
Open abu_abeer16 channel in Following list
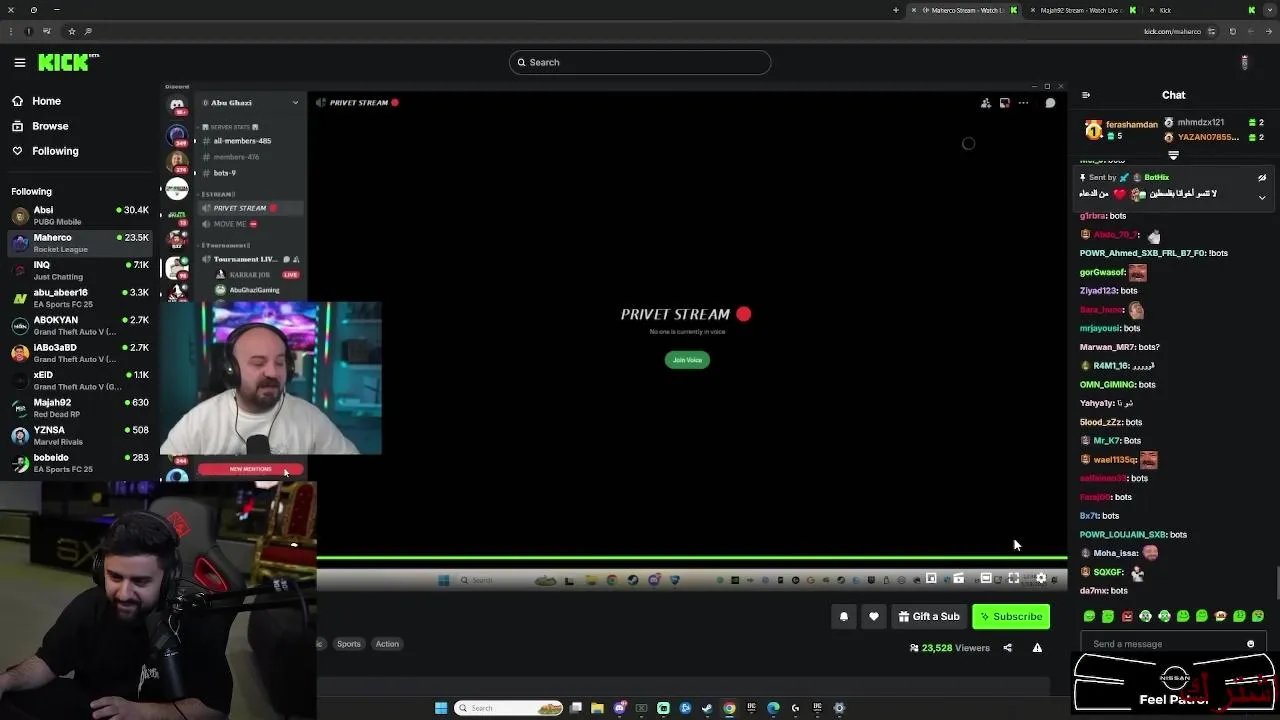click(80, 298)
